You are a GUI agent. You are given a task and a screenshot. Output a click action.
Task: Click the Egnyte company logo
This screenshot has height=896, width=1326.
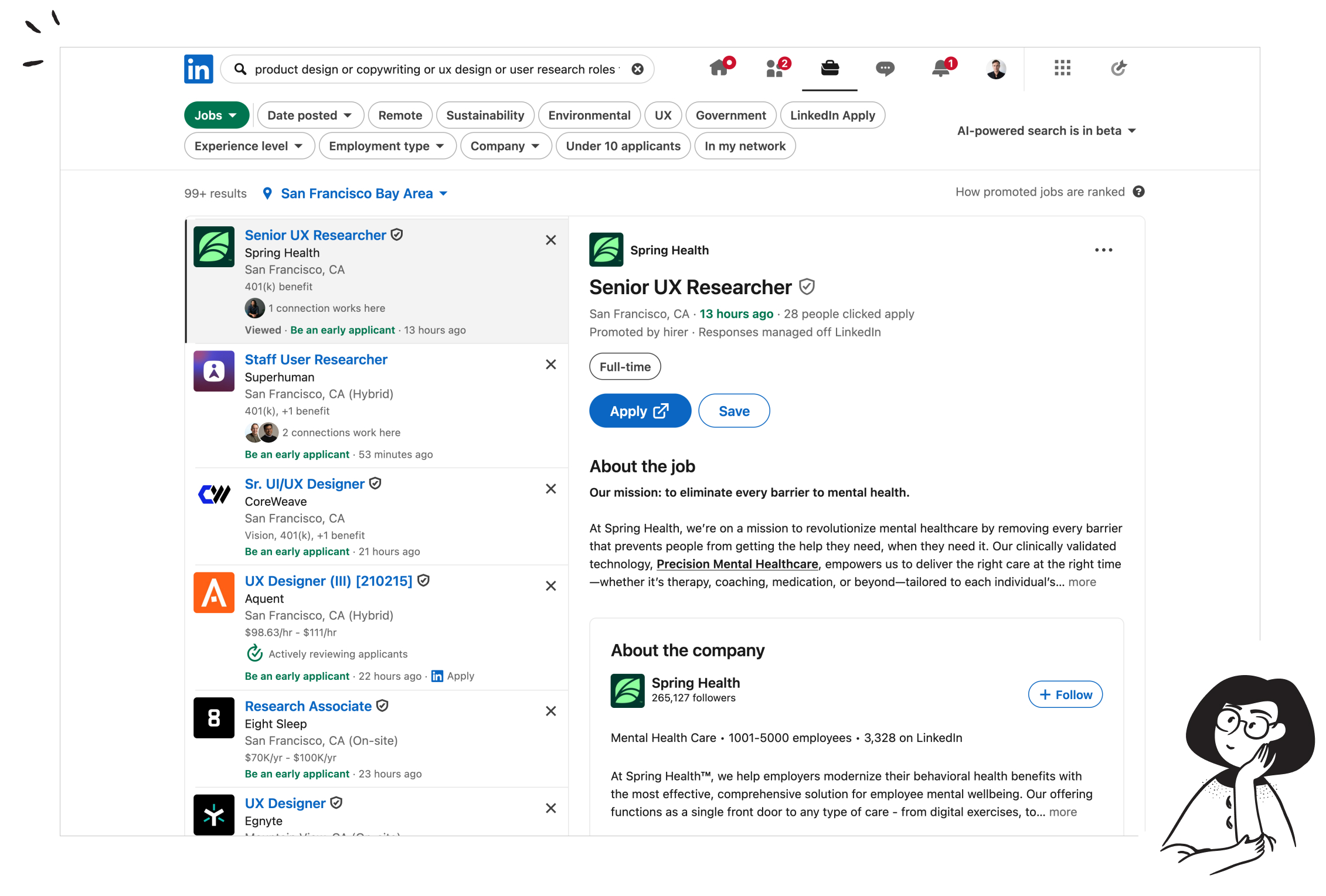pos(214,815)
